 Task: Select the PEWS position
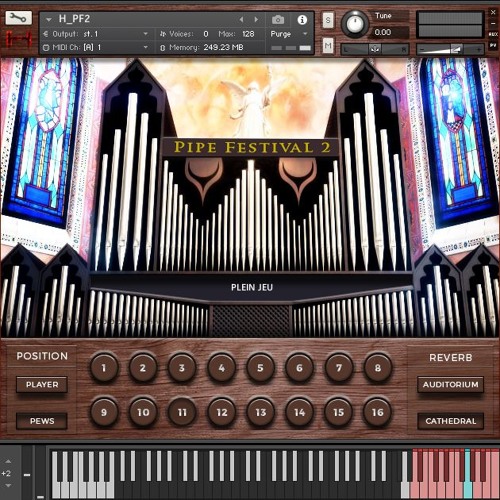click(x=42, y=421)
